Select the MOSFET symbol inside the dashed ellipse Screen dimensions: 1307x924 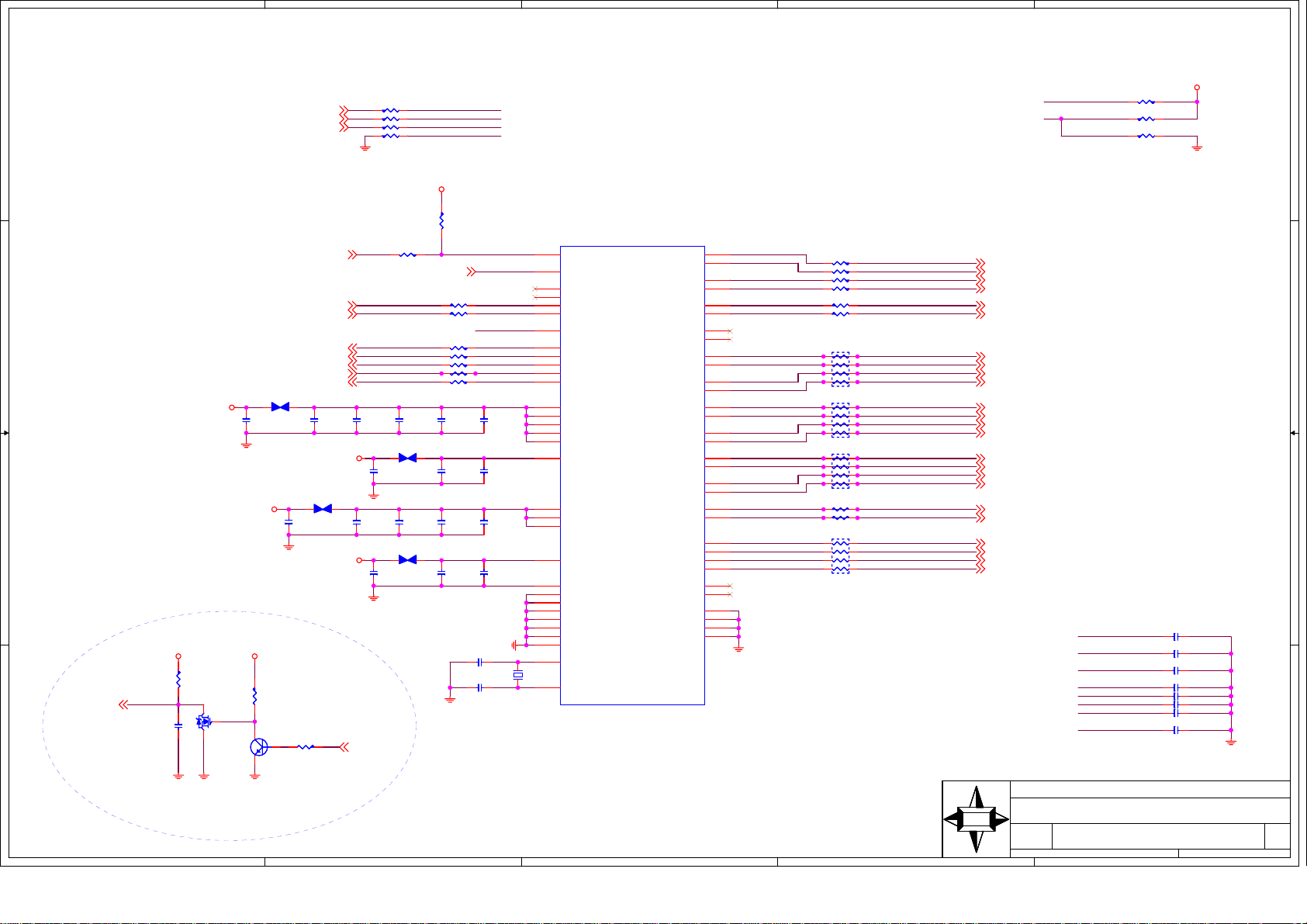[204, 722]
